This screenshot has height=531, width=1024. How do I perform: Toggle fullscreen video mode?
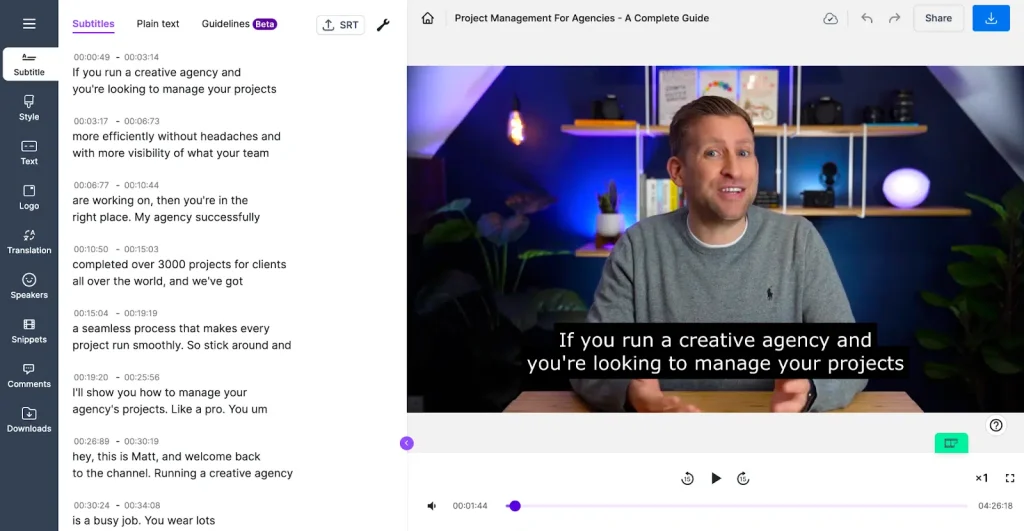pyautogui.click(x=1010, y=478)
